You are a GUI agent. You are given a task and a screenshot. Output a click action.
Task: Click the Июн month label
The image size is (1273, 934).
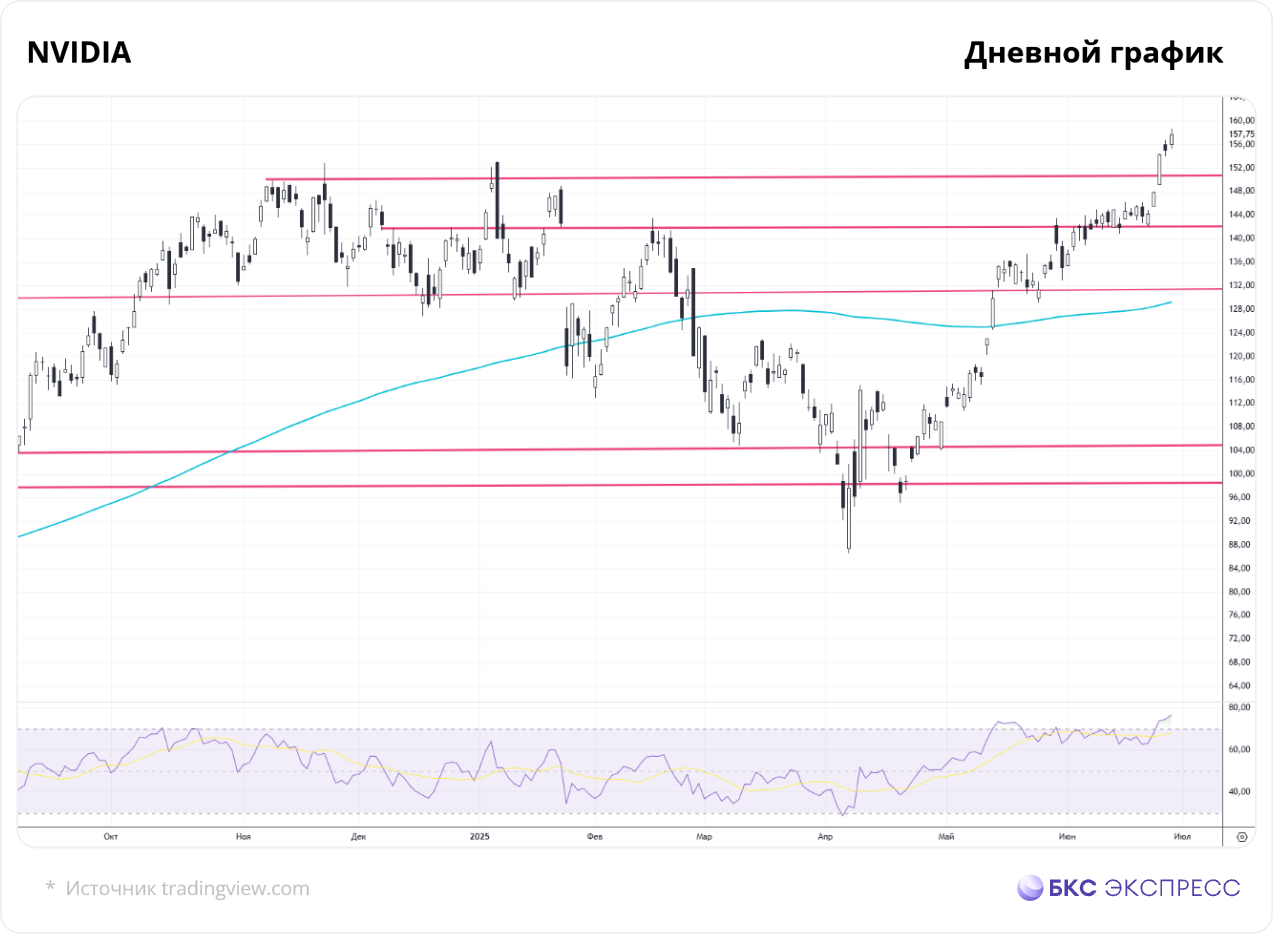(x=1066, y=835)
